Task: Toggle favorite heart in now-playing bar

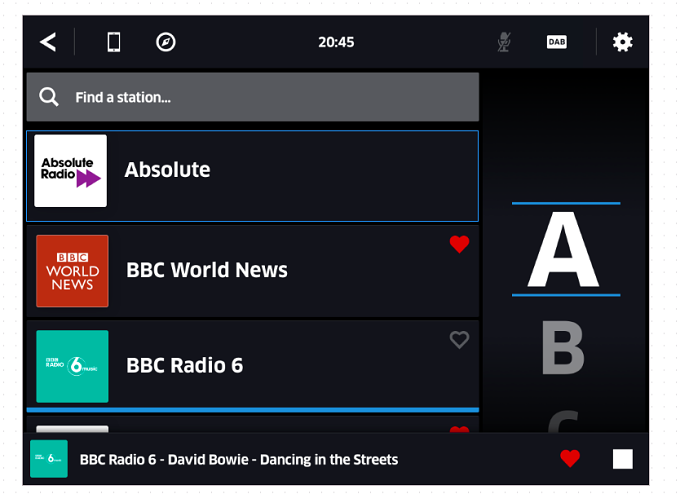Action: [x=570, y=458]
